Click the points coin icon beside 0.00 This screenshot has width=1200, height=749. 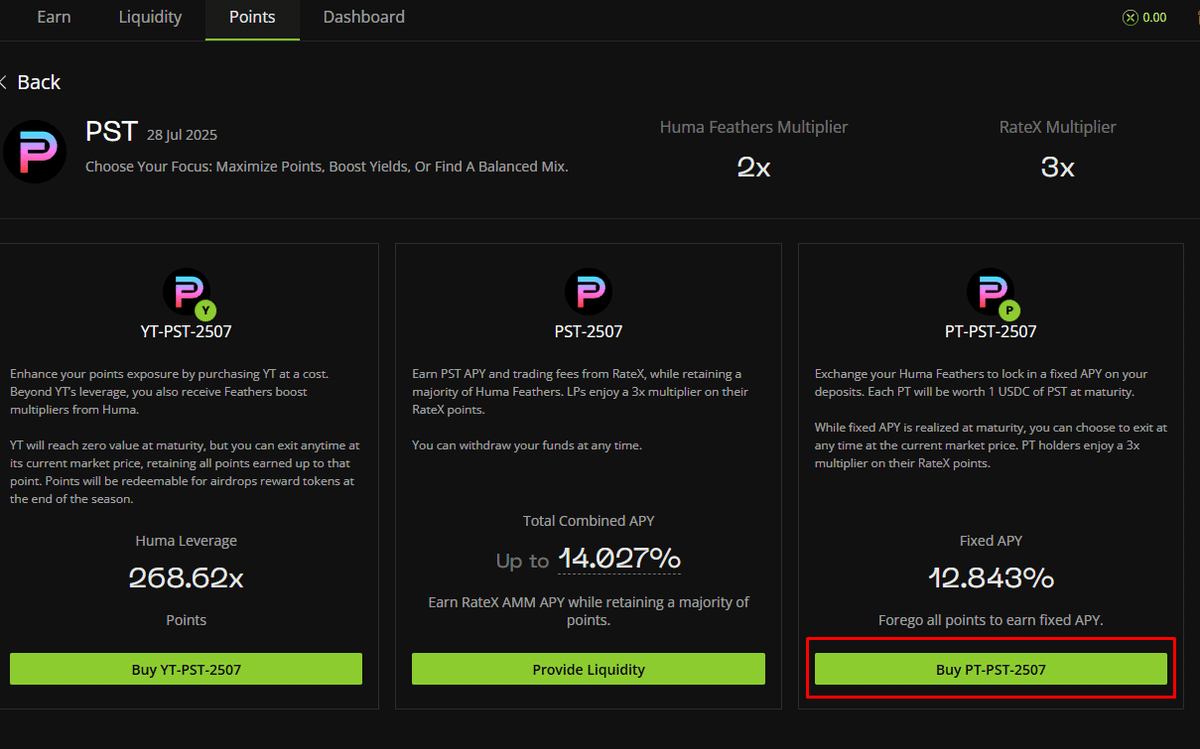(1130, 17)
